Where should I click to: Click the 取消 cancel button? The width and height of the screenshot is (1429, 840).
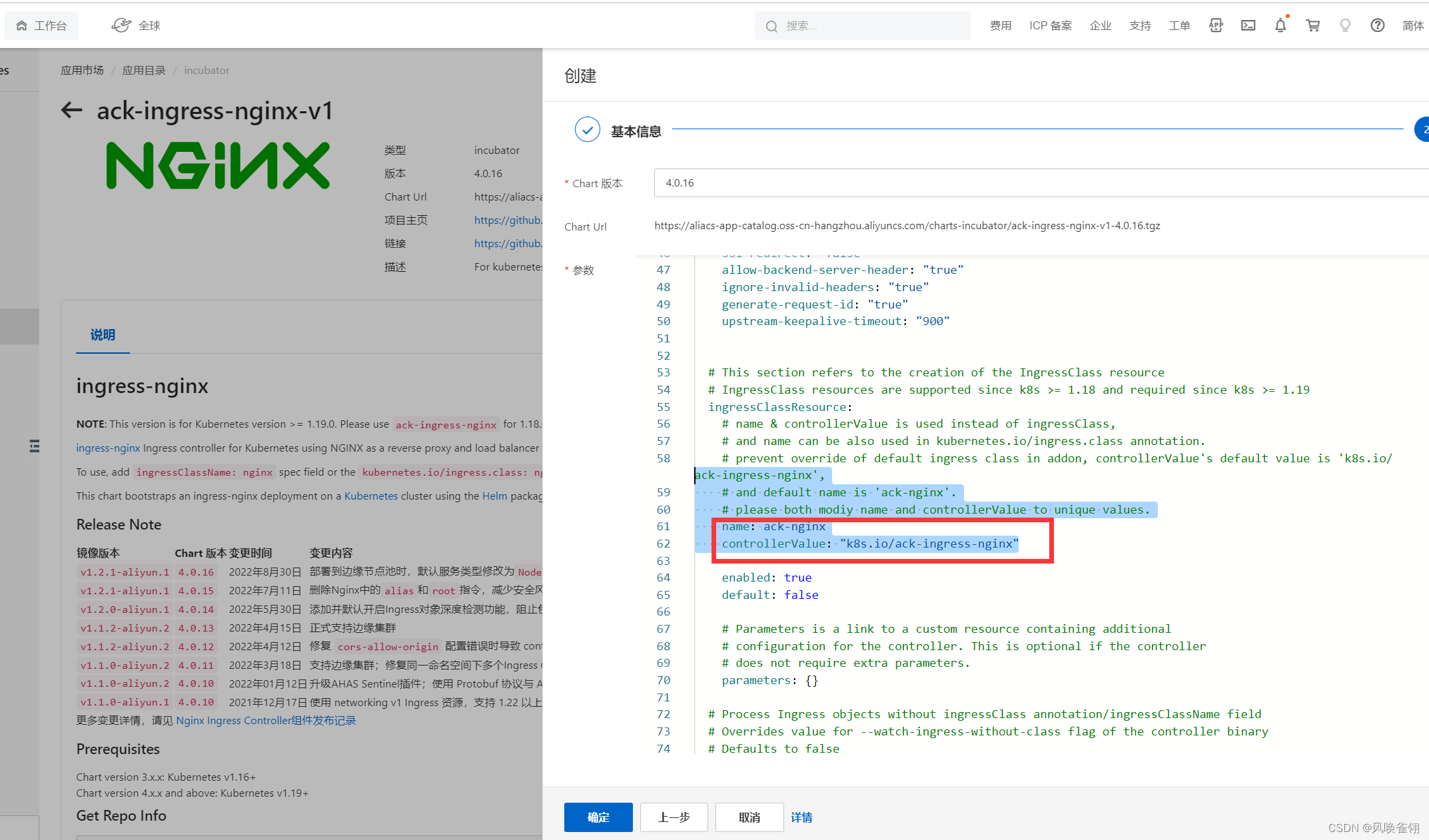coord(749,817)
